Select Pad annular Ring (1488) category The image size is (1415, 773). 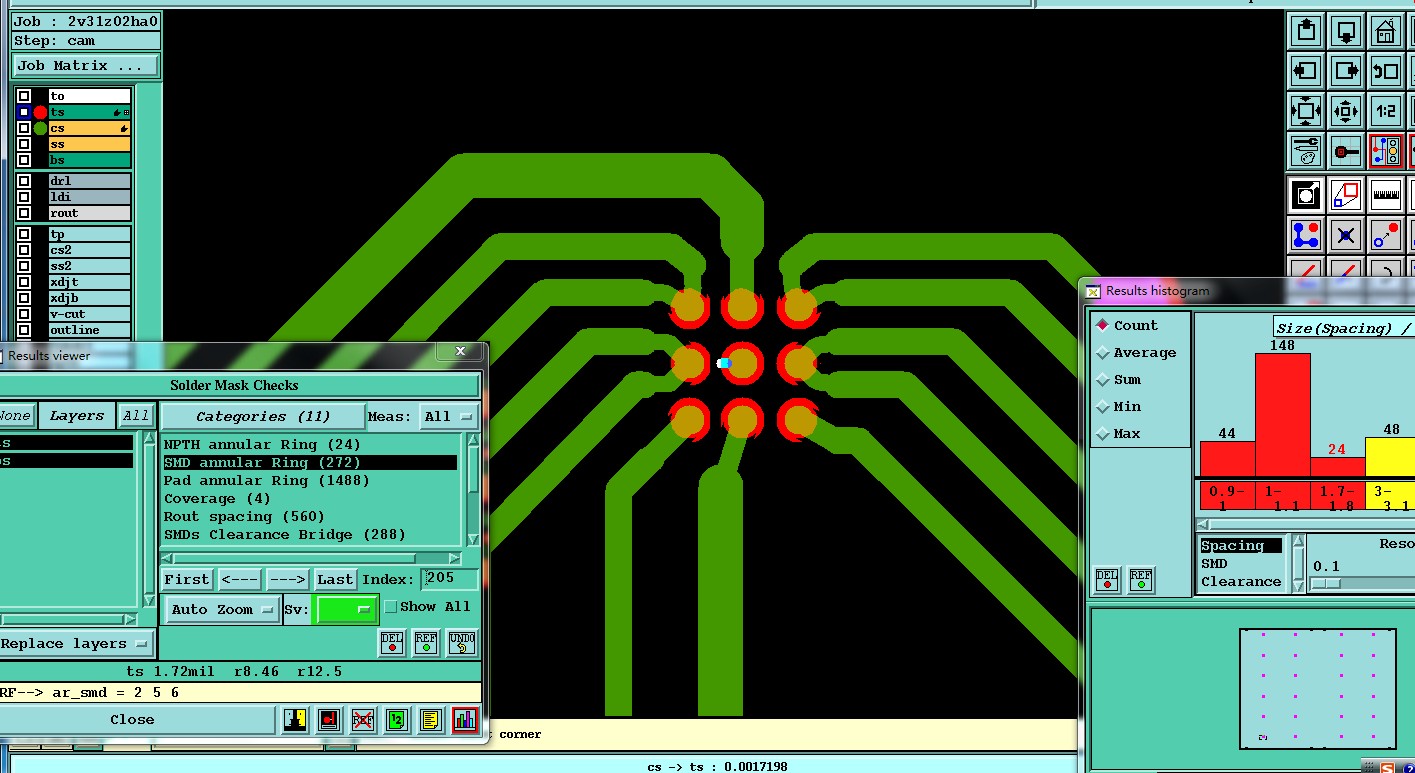(310, 480)
